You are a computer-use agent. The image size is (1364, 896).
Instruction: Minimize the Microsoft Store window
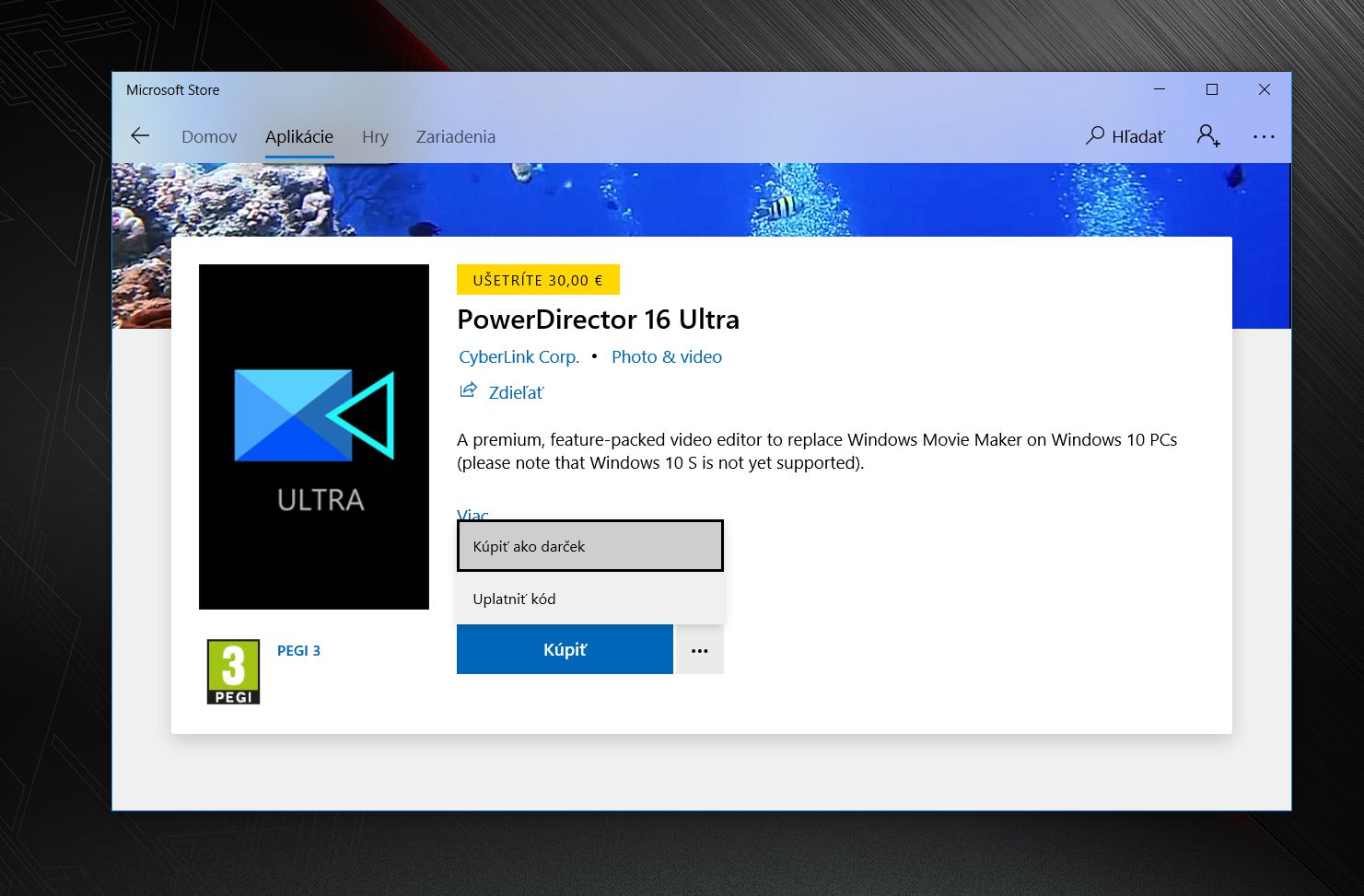click(x=1160, y=89)
